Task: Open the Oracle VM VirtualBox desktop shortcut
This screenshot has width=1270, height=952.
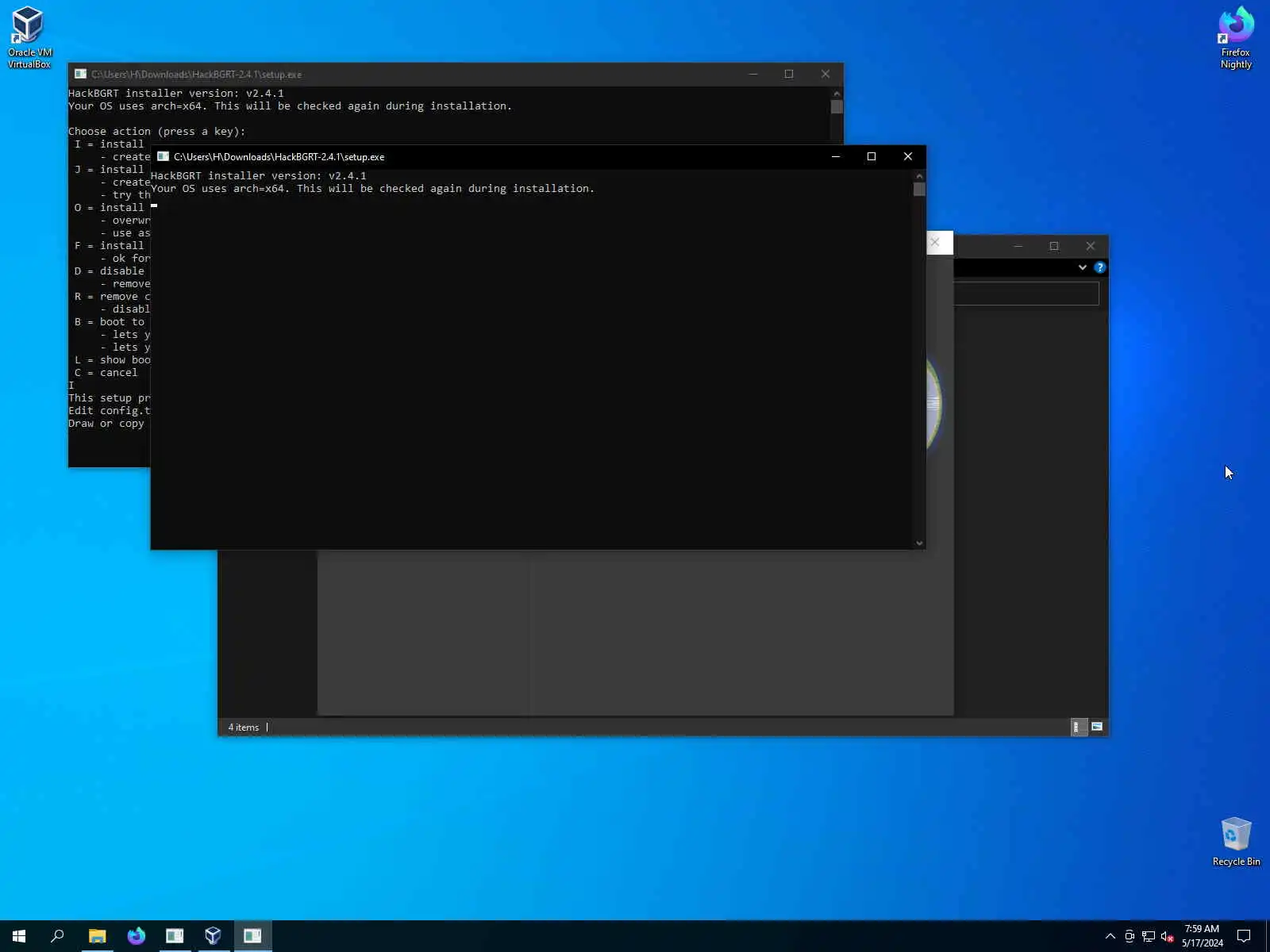Action: click(x=29, y=37)
